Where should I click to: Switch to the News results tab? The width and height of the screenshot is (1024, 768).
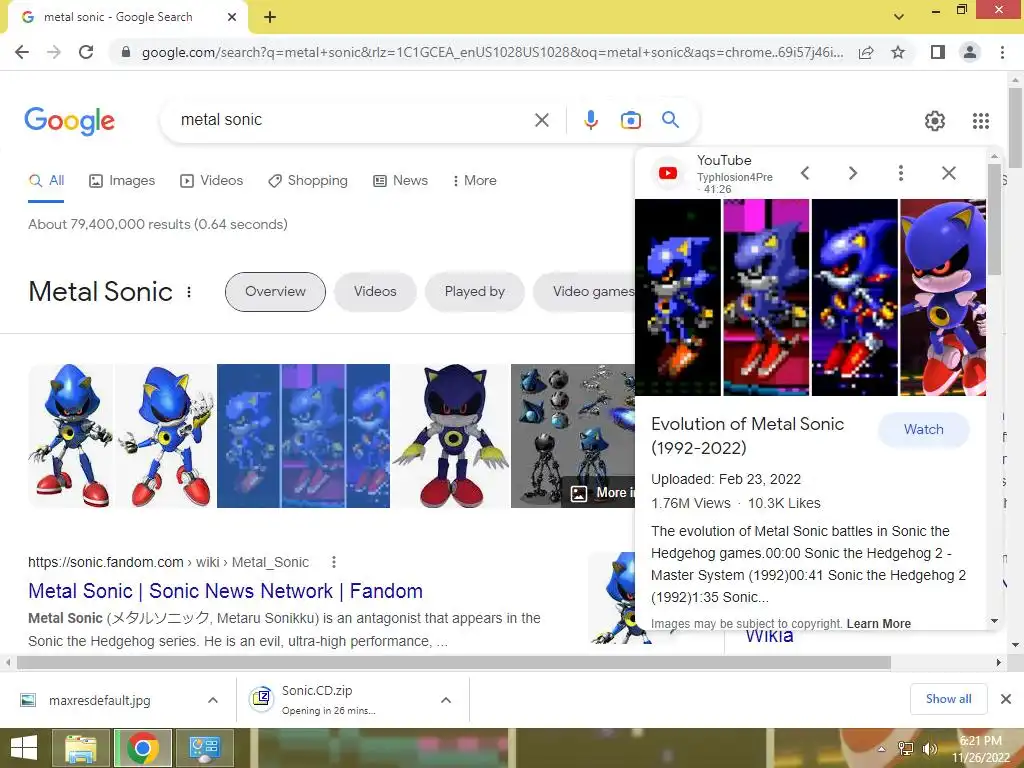pyautogui.click(x=400, y=181)
